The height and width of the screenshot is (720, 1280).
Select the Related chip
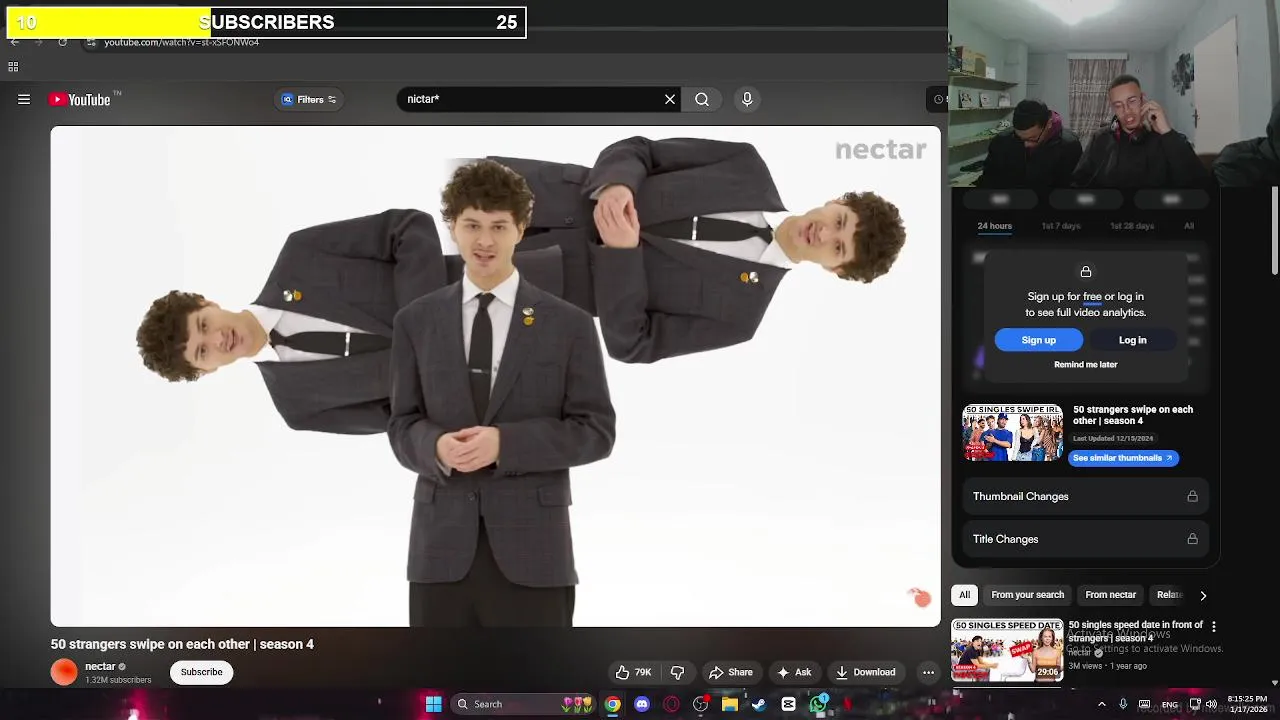[1168, 595]
